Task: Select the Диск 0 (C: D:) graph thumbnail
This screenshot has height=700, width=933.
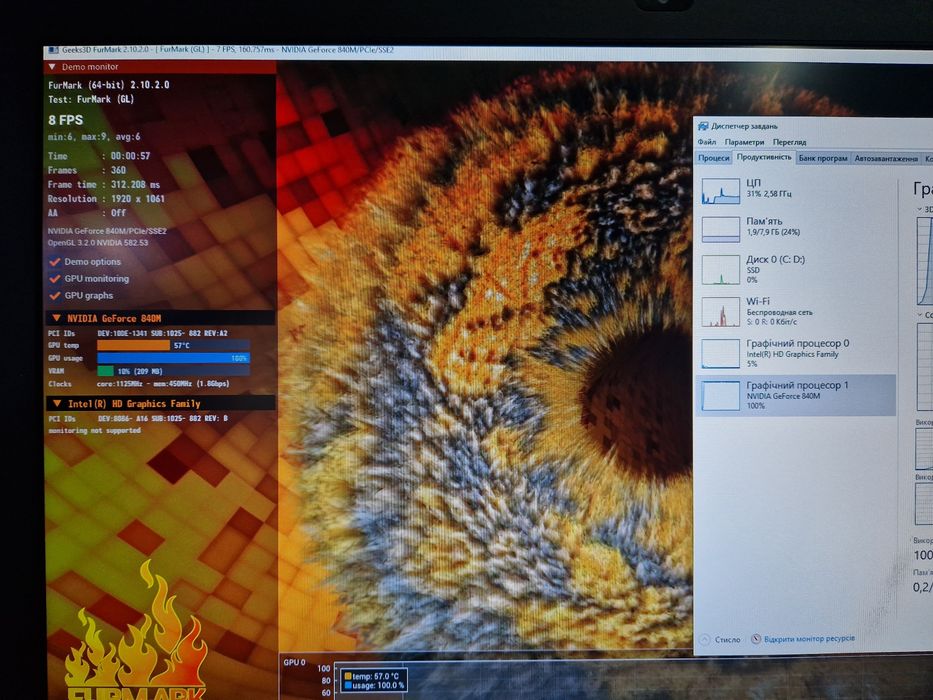Action: click(720, 270)
